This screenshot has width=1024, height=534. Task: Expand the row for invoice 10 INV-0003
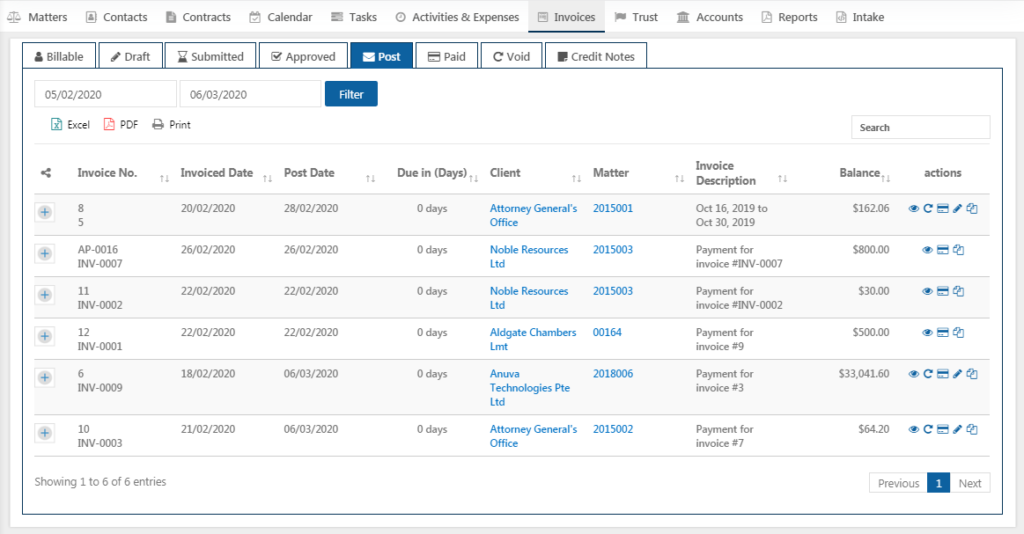44,433
